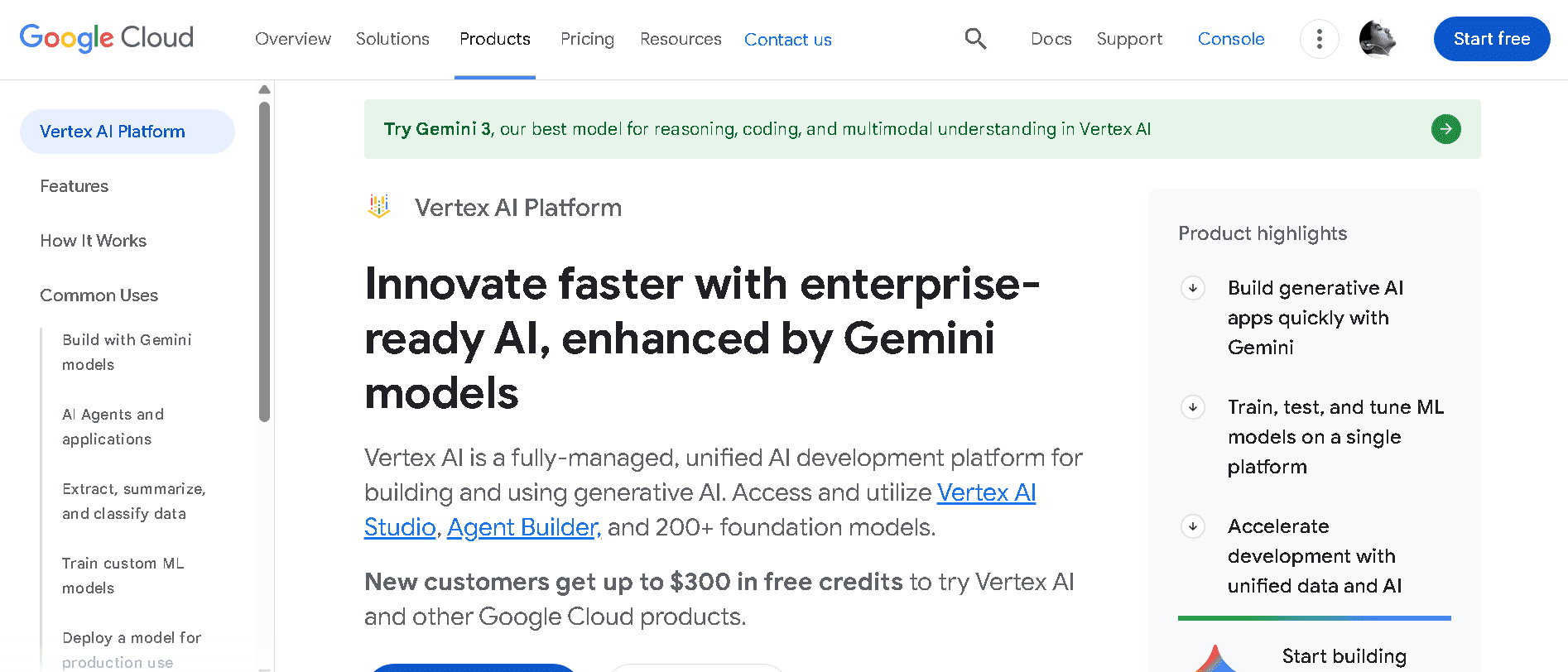Select Vertex AI Platform in sidebar
1568x672 pixels.
tap(127, 132)
